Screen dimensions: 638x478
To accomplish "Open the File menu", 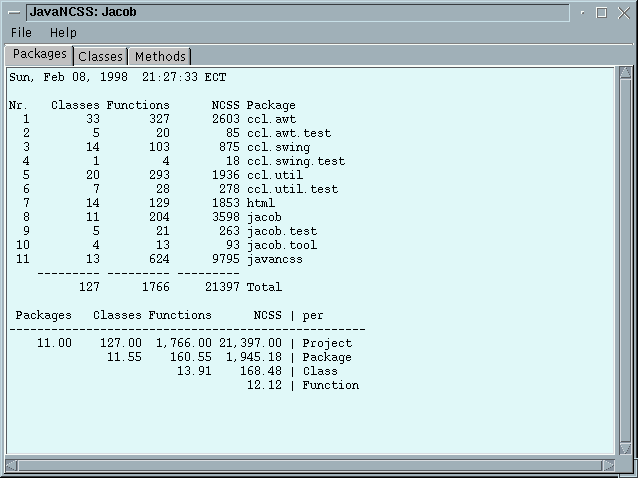I will point(21,33).
